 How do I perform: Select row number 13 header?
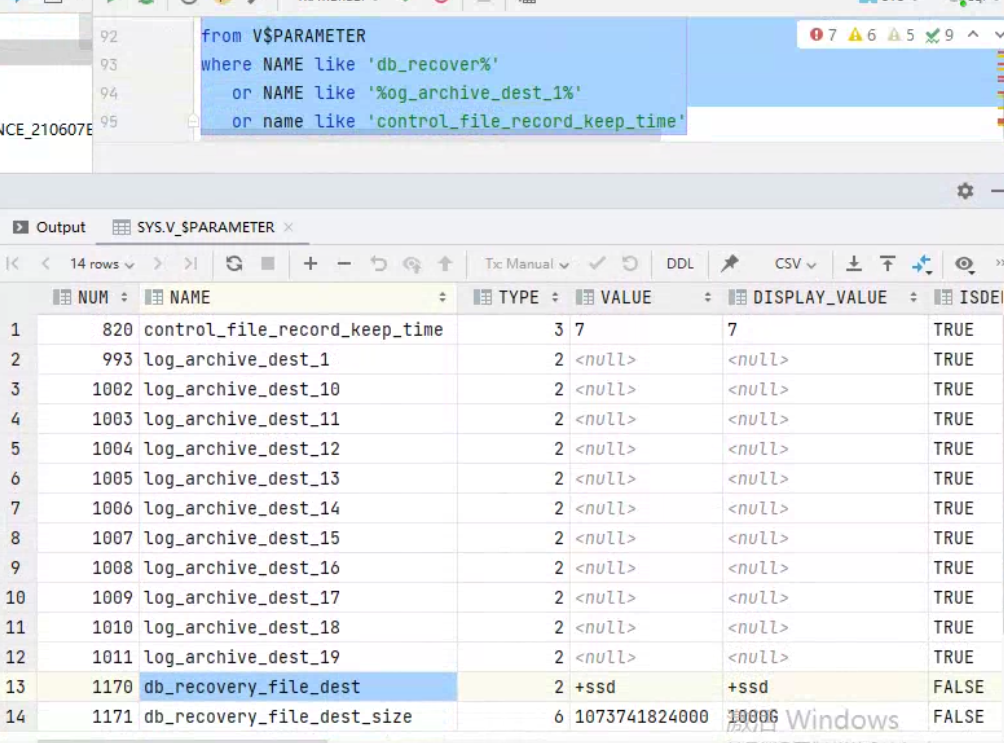point(17,687)
